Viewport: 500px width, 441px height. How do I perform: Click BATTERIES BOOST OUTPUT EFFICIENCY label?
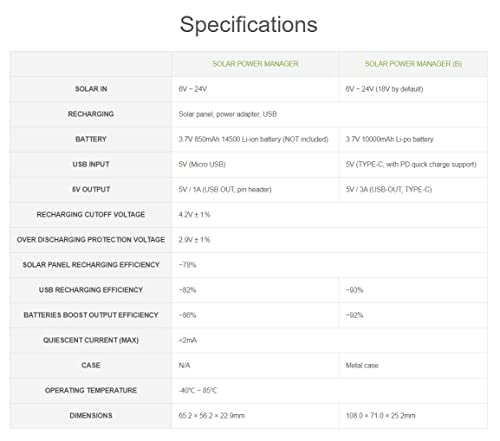(91, 315)
